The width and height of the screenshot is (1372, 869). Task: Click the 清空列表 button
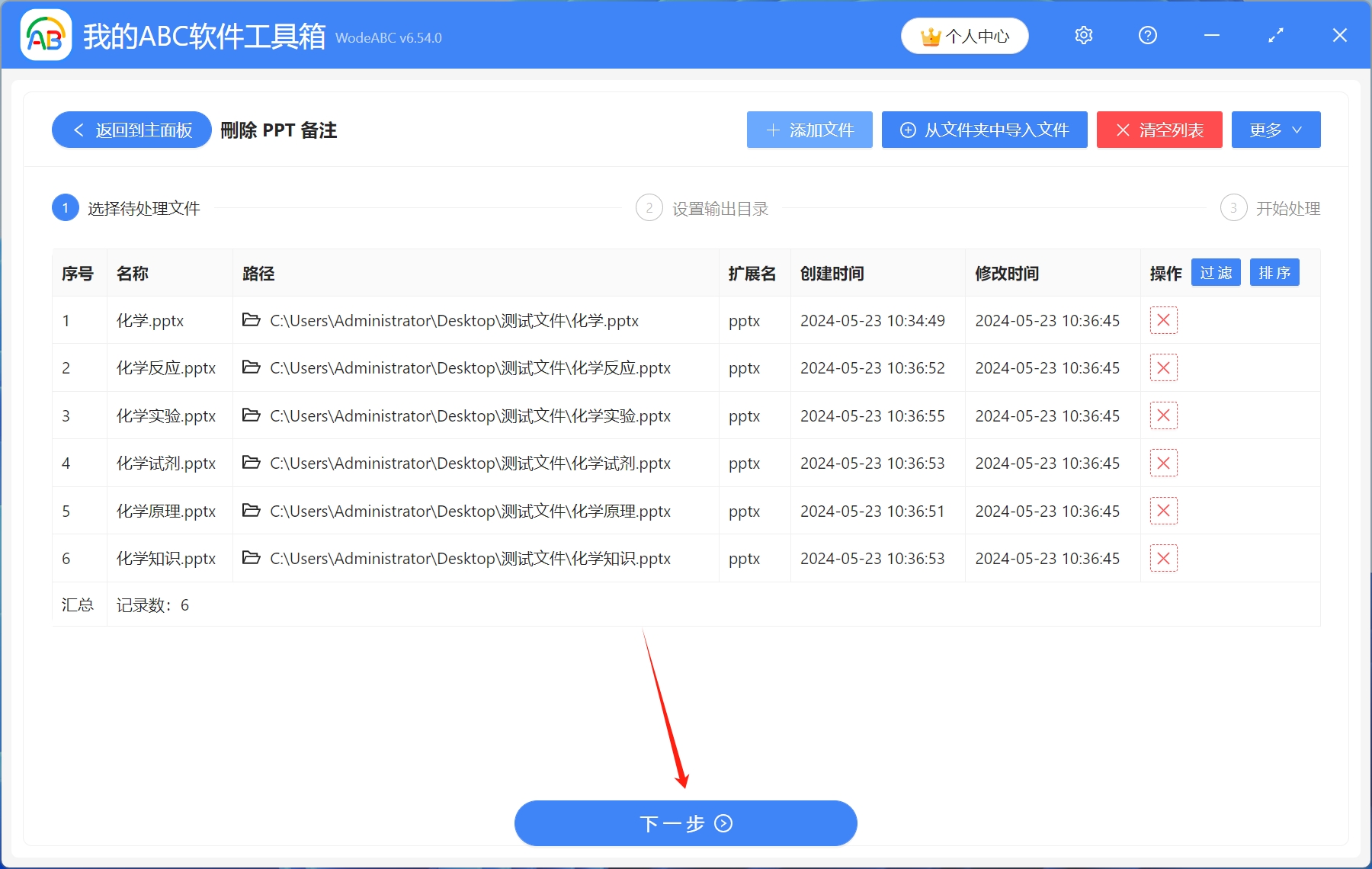coord(1159,130)
